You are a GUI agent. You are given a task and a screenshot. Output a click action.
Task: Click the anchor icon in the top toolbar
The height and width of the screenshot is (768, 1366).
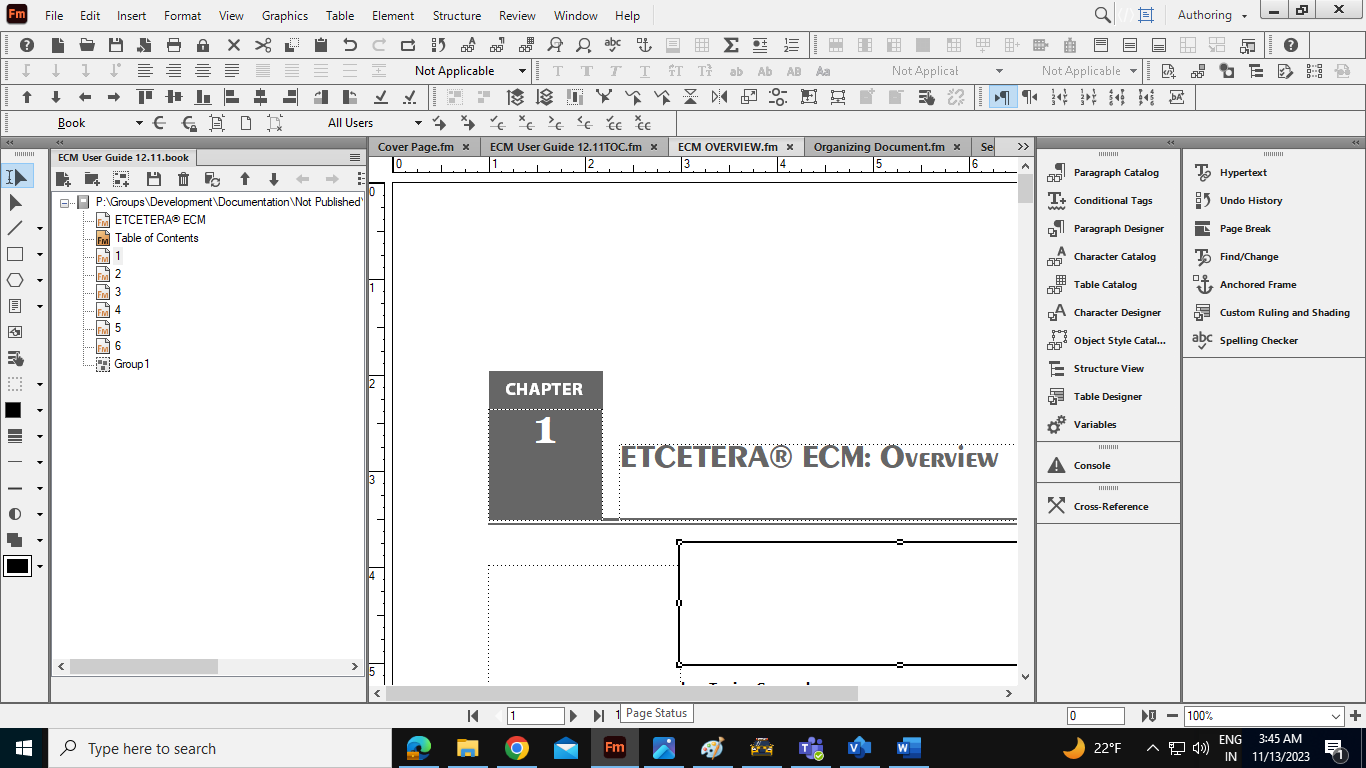644,45
